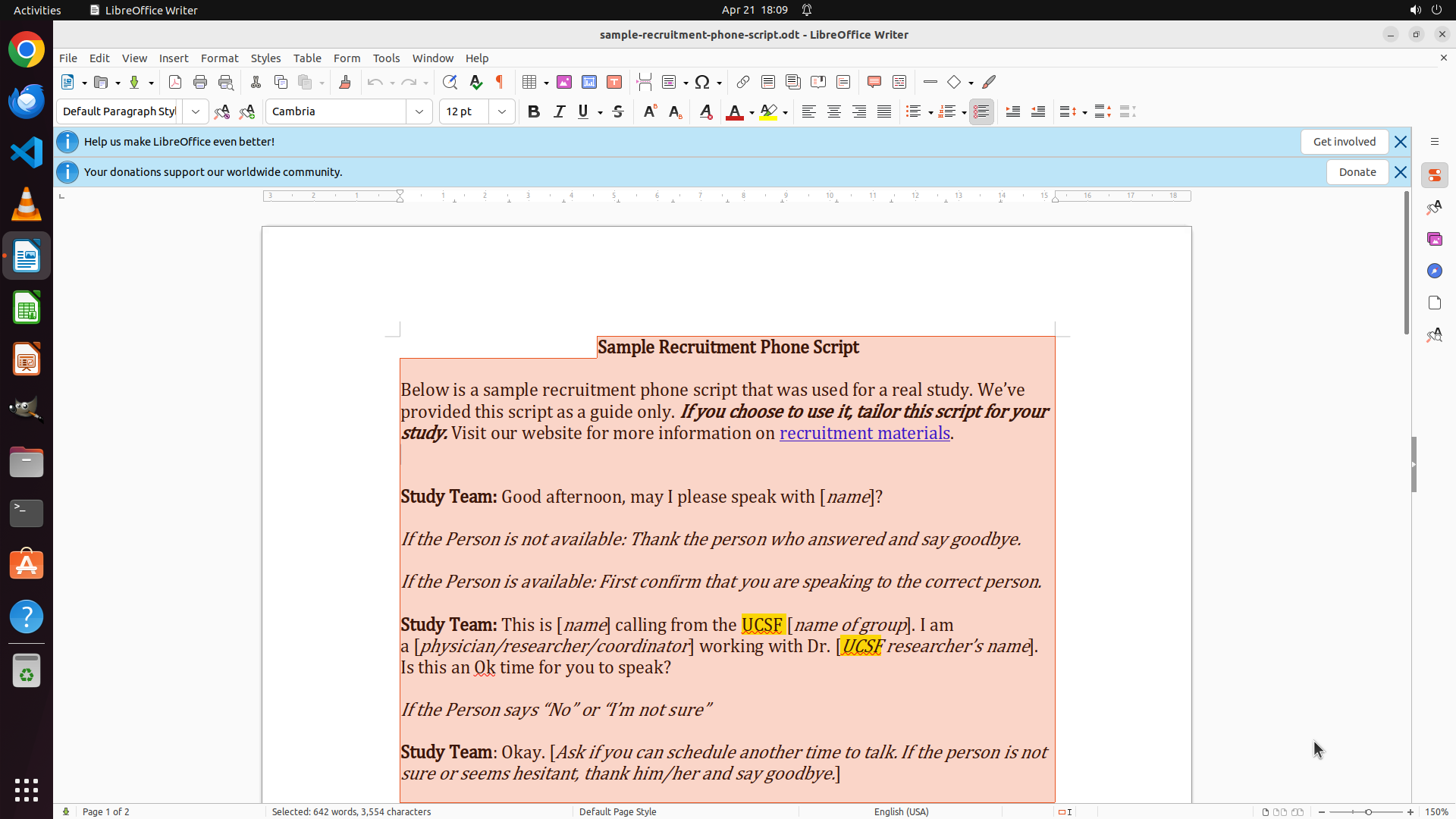Screen dimensions: 1456x819
Task: Open the font size dropdown
Action: point(502,111)
